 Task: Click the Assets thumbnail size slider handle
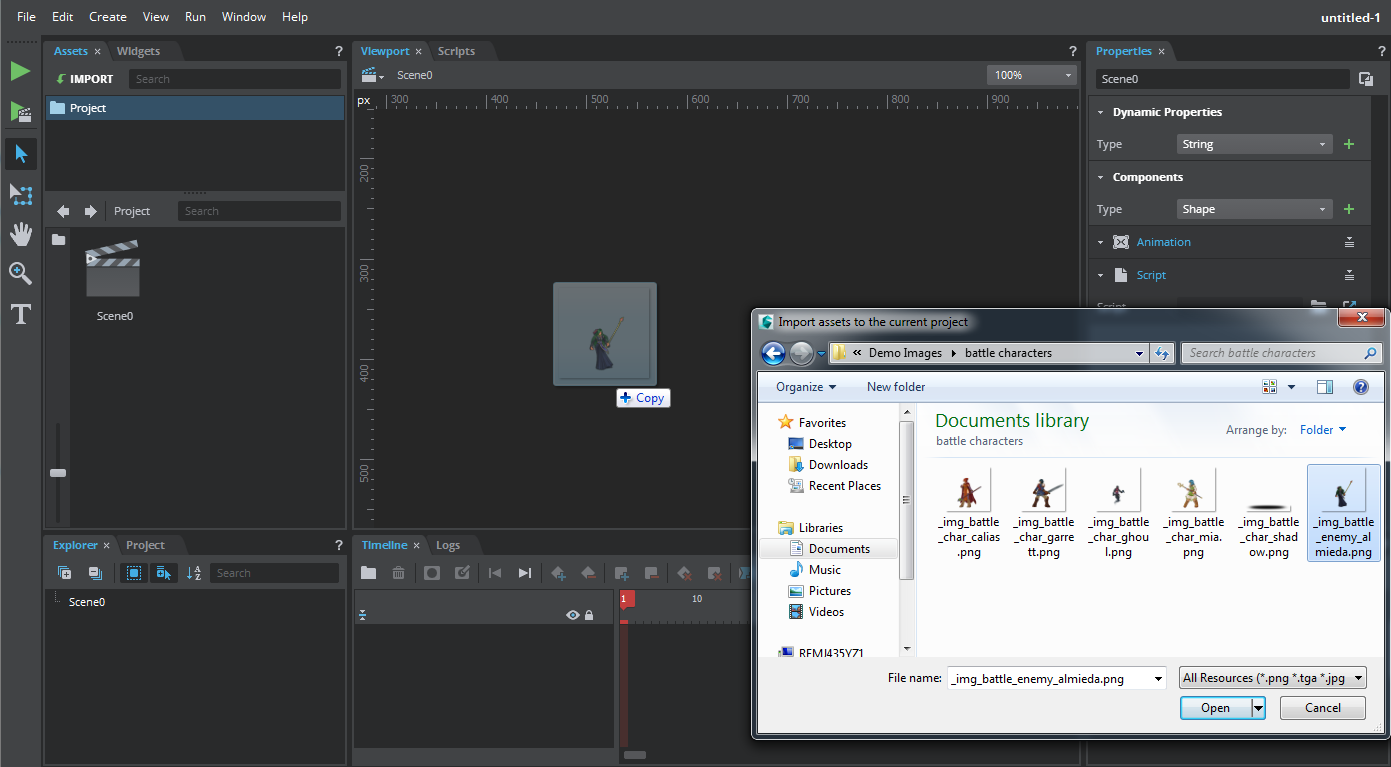pyautogui.click(x=58, y=473)
